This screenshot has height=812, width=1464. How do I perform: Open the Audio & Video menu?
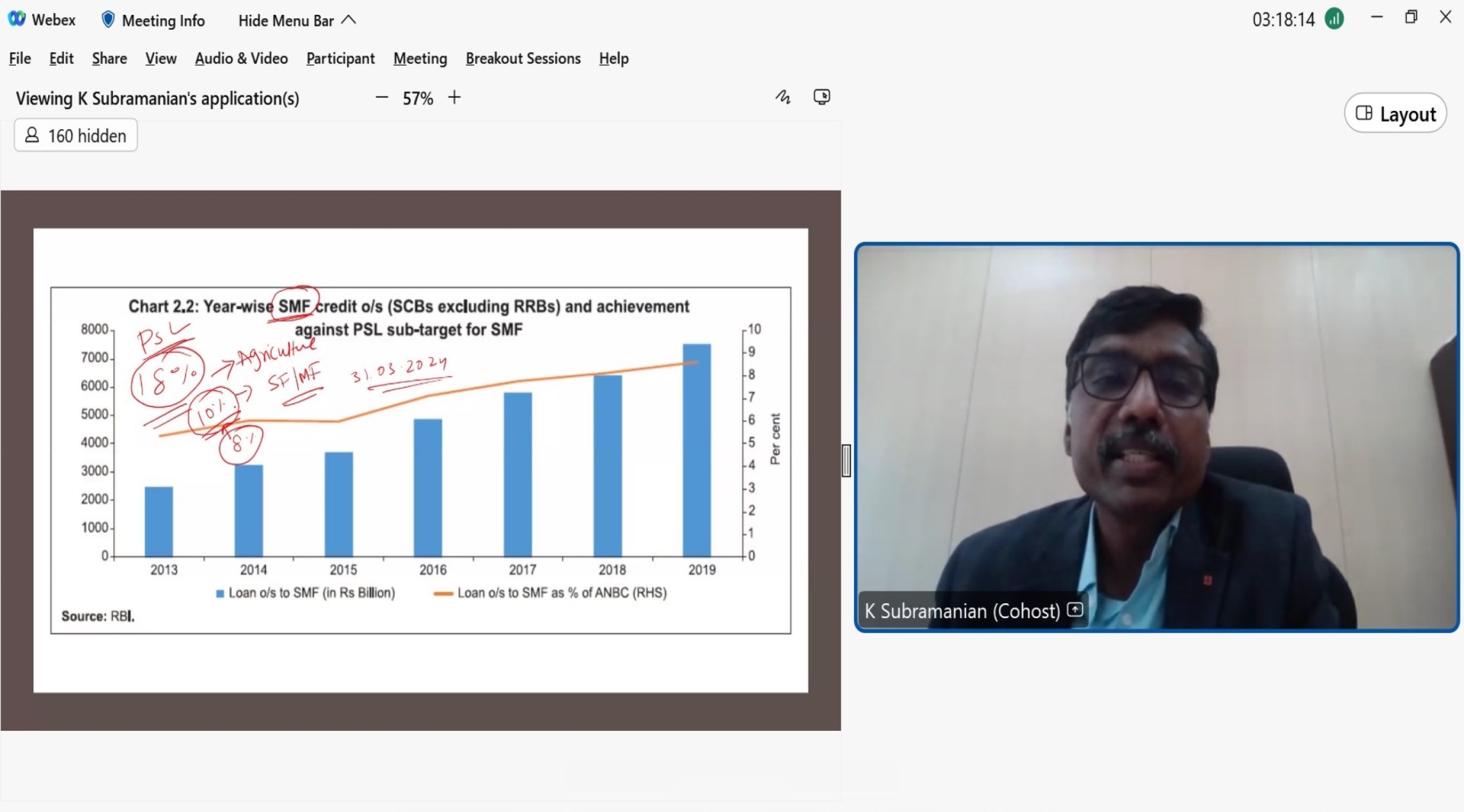[x=241, y=58]
